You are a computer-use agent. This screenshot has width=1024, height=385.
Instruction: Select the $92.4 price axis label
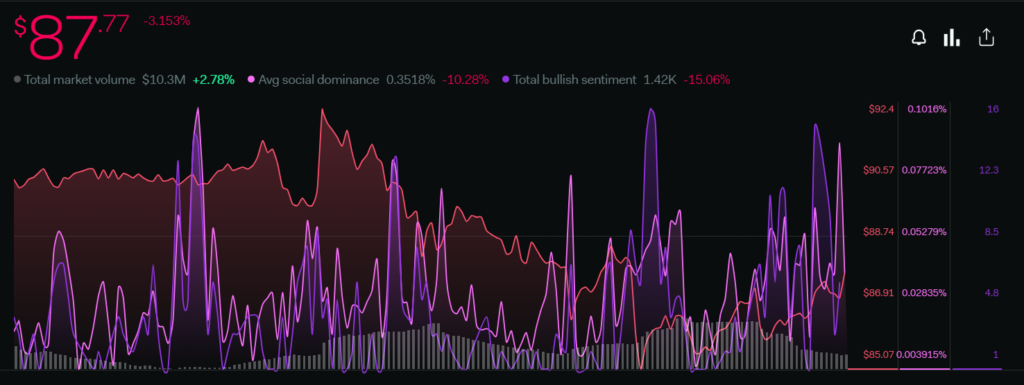pos(881,109)
